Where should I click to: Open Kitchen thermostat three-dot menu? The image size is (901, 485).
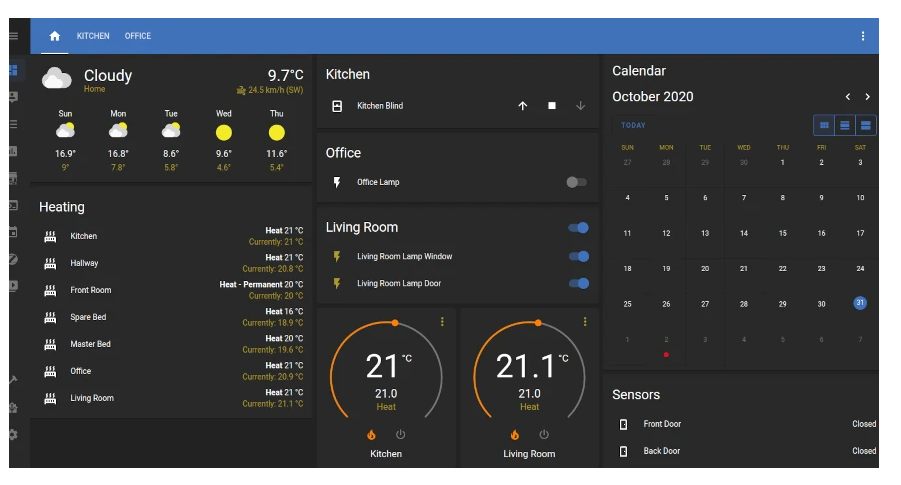(x=442, y=321)
